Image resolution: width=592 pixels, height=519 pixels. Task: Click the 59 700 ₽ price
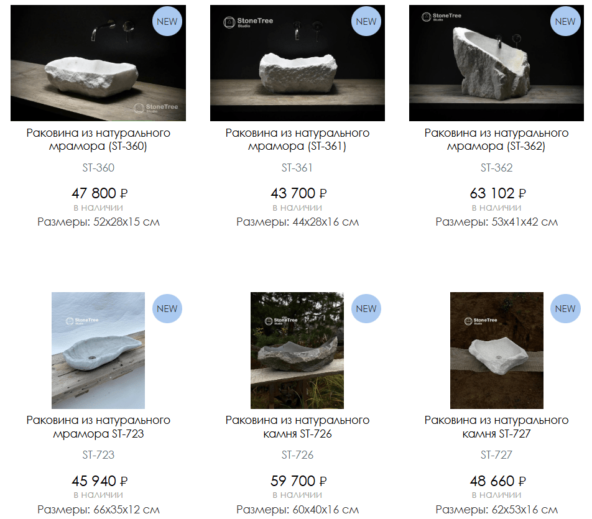[x=298, y=481]
